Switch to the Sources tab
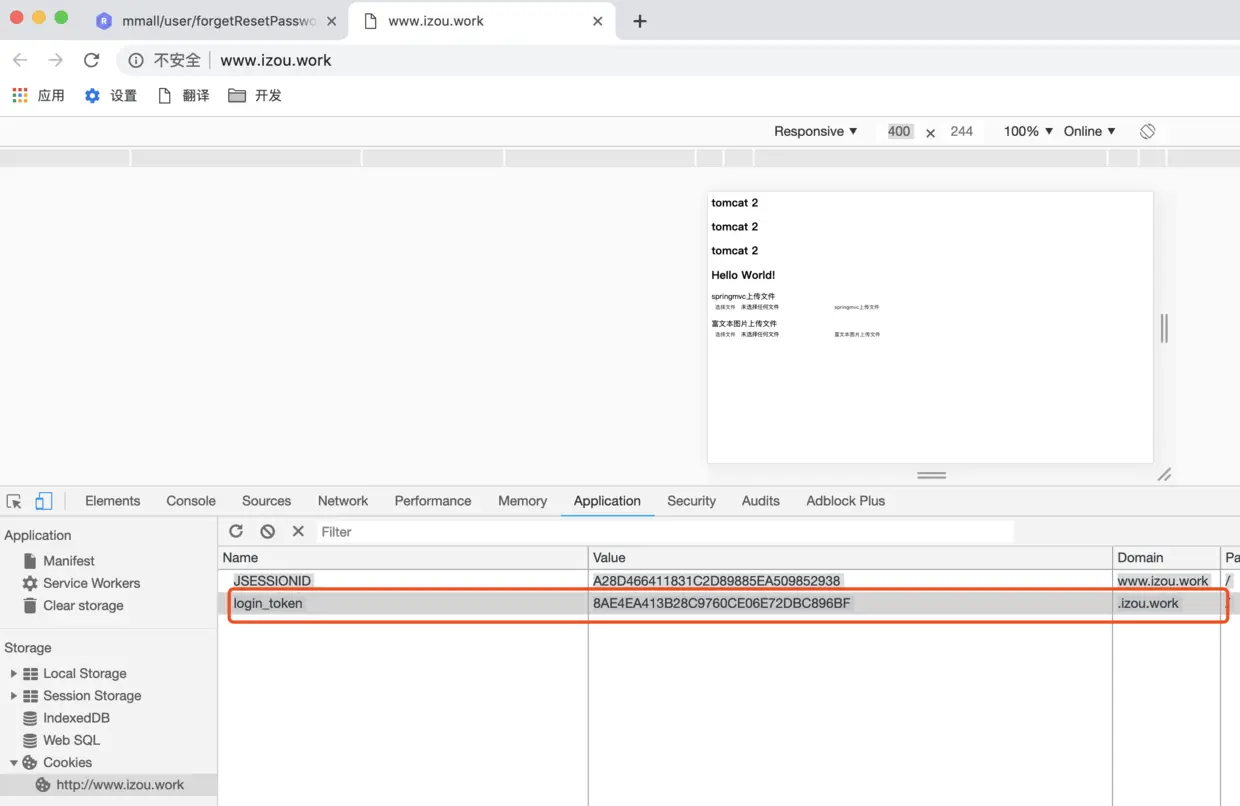The image size is (1240, 806). pyautogui.click(x=266, y=501)
